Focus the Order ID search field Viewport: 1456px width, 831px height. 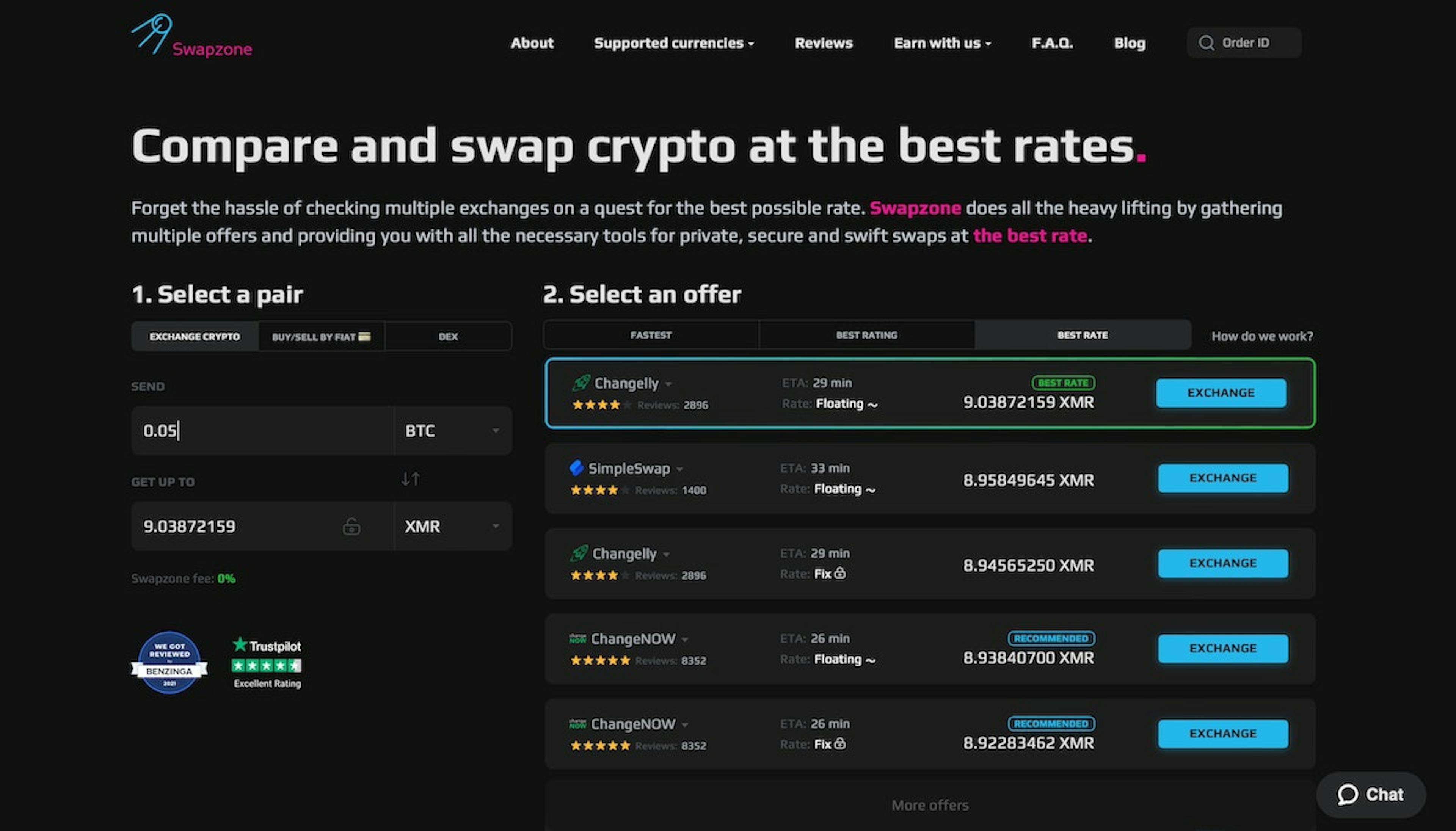(x=1244, y=43)
